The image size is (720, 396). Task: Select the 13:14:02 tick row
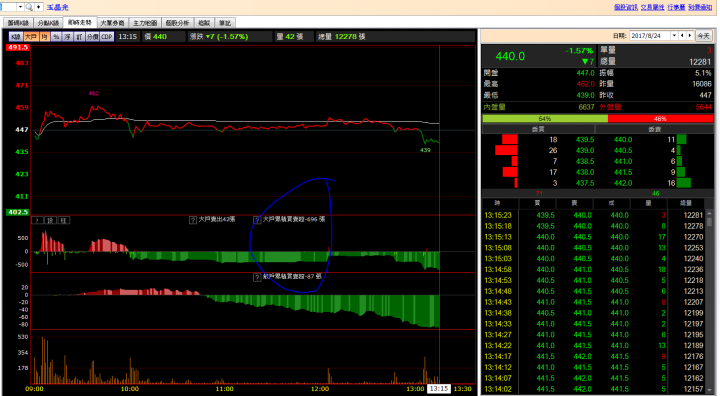pyautogui.click(x=594, y=389)
